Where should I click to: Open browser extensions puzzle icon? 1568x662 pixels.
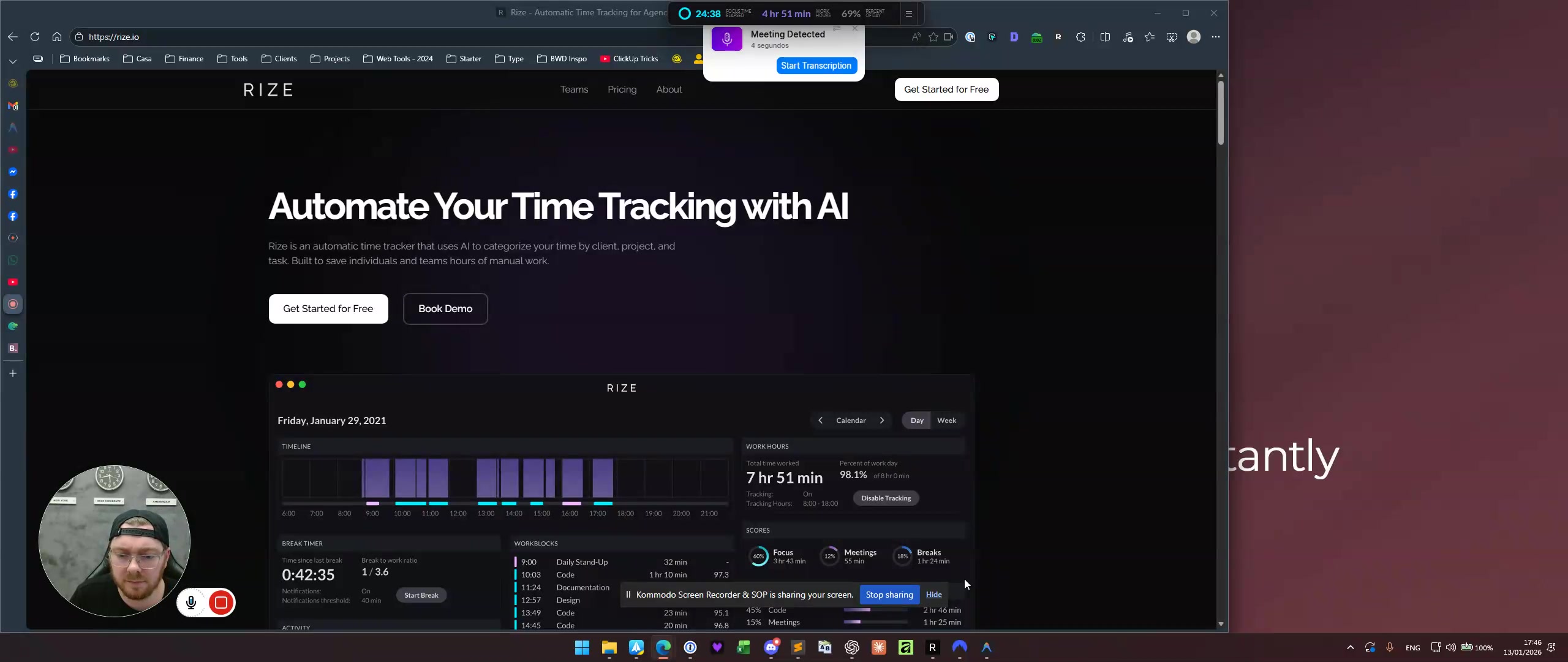1080,37
